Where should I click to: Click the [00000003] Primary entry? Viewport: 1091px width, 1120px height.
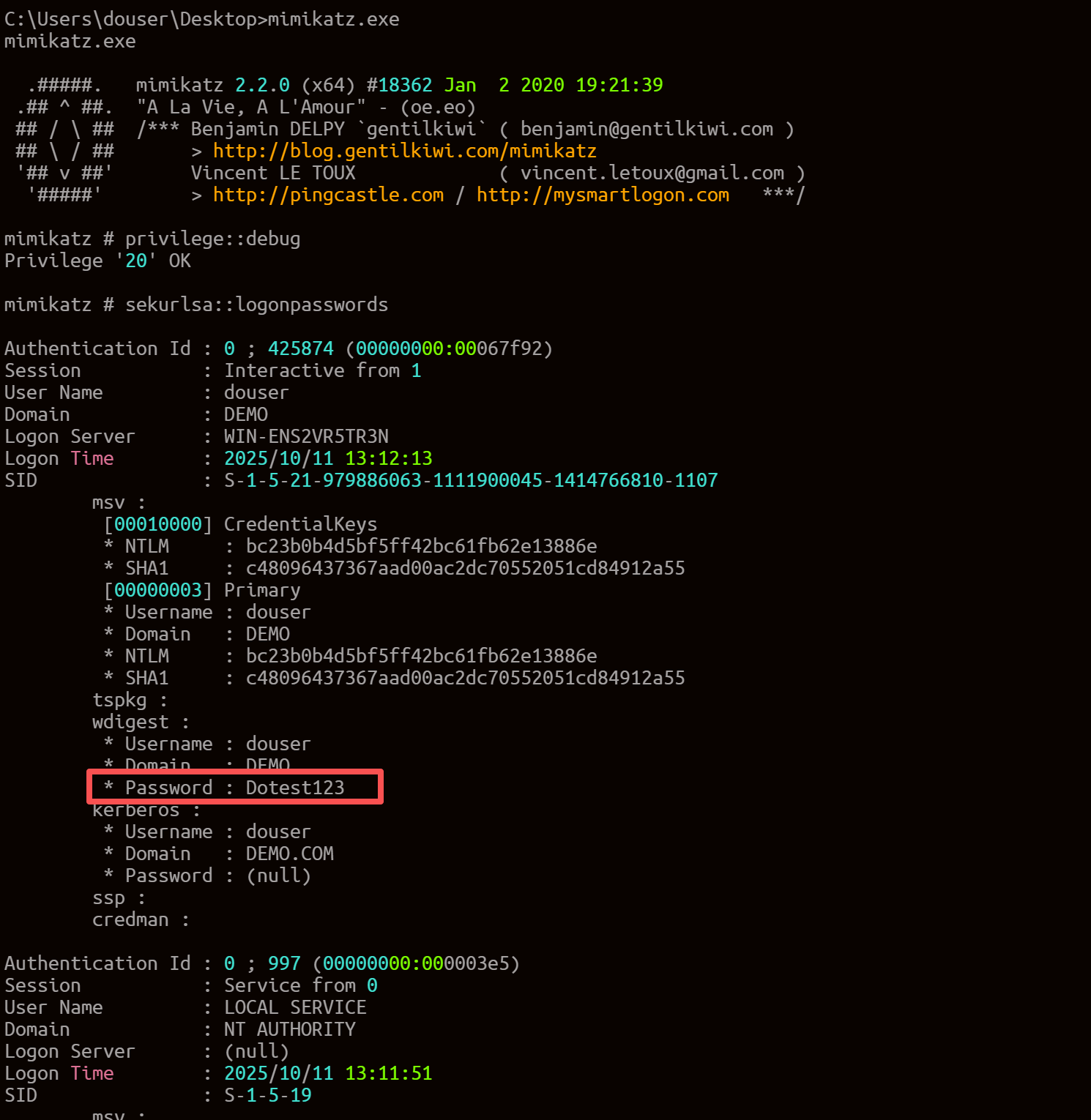point(202,591)
